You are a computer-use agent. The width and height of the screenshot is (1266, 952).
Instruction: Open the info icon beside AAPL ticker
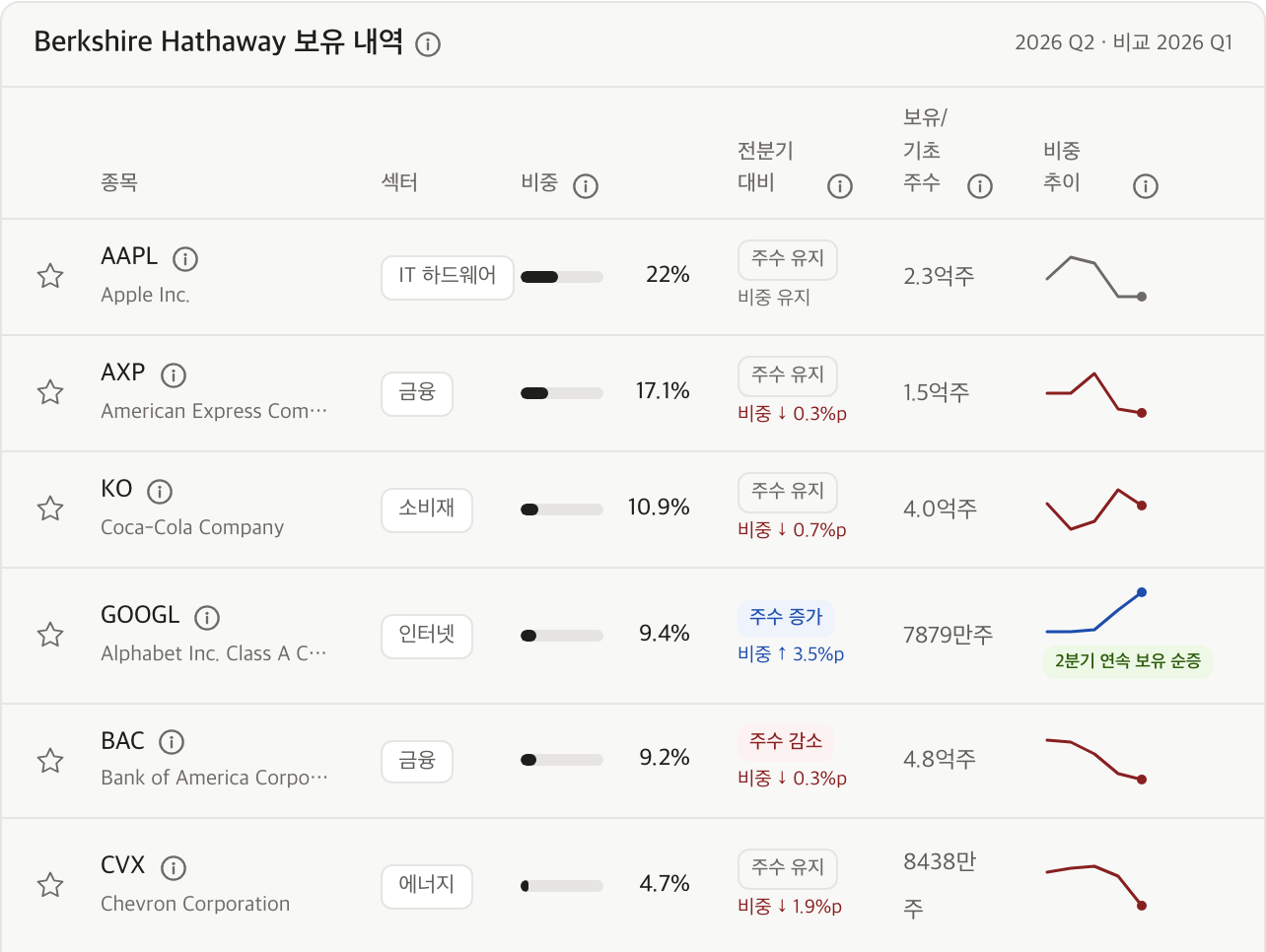(x=185, y=259)
